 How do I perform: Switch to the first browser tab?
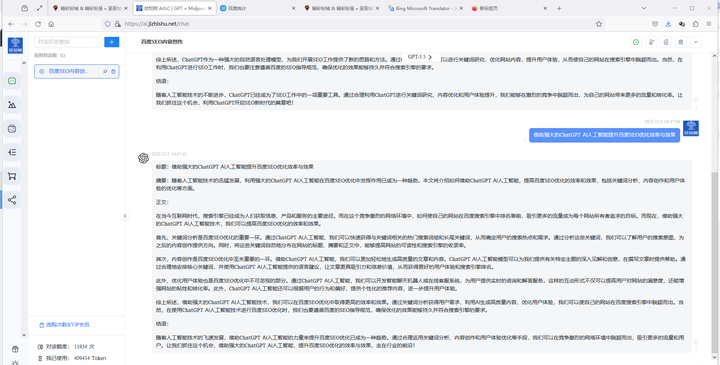(90, 8)
